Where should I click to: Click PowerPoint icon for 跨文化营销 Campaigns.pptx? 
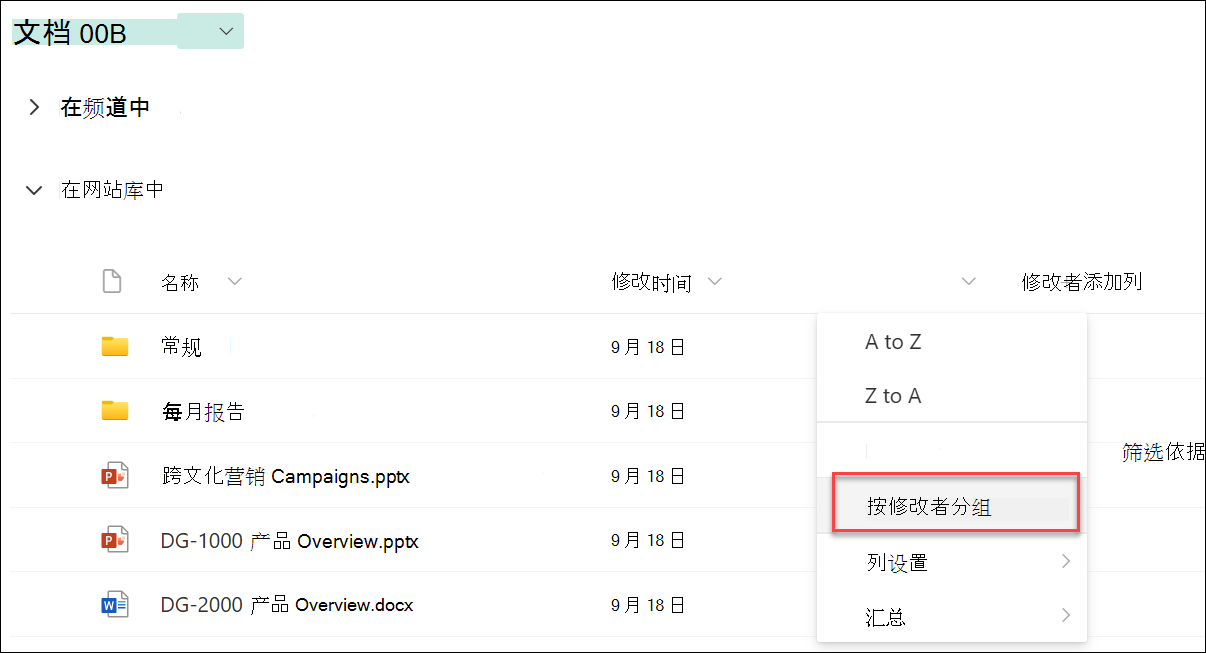tap(115, 476)
